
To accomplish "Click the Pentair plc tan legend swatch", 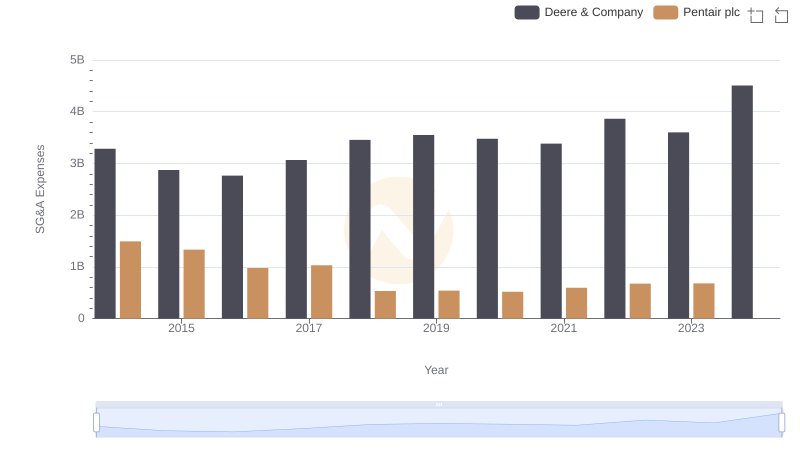I will pos(666,12).
